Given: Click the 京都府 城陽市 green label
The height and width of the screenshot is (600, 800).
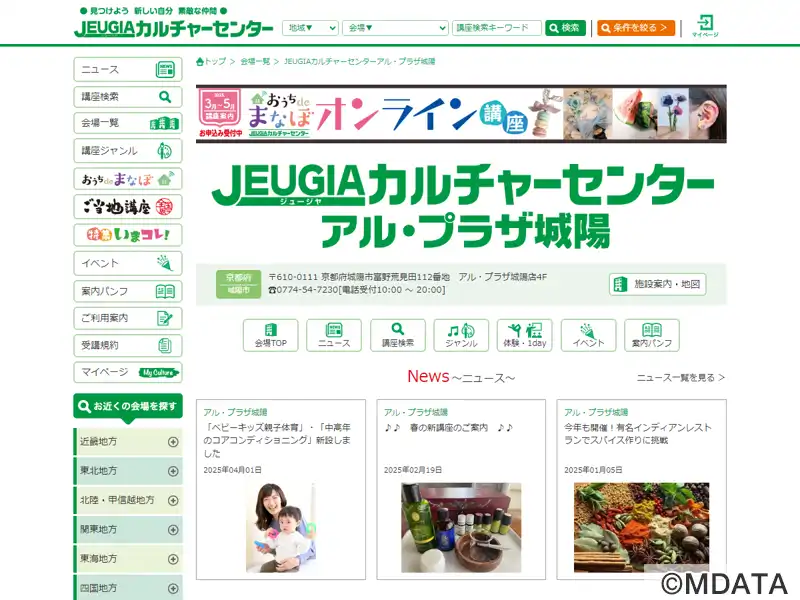Looking at the screenshot, I should pyautogui.click(x=238, y=284).
